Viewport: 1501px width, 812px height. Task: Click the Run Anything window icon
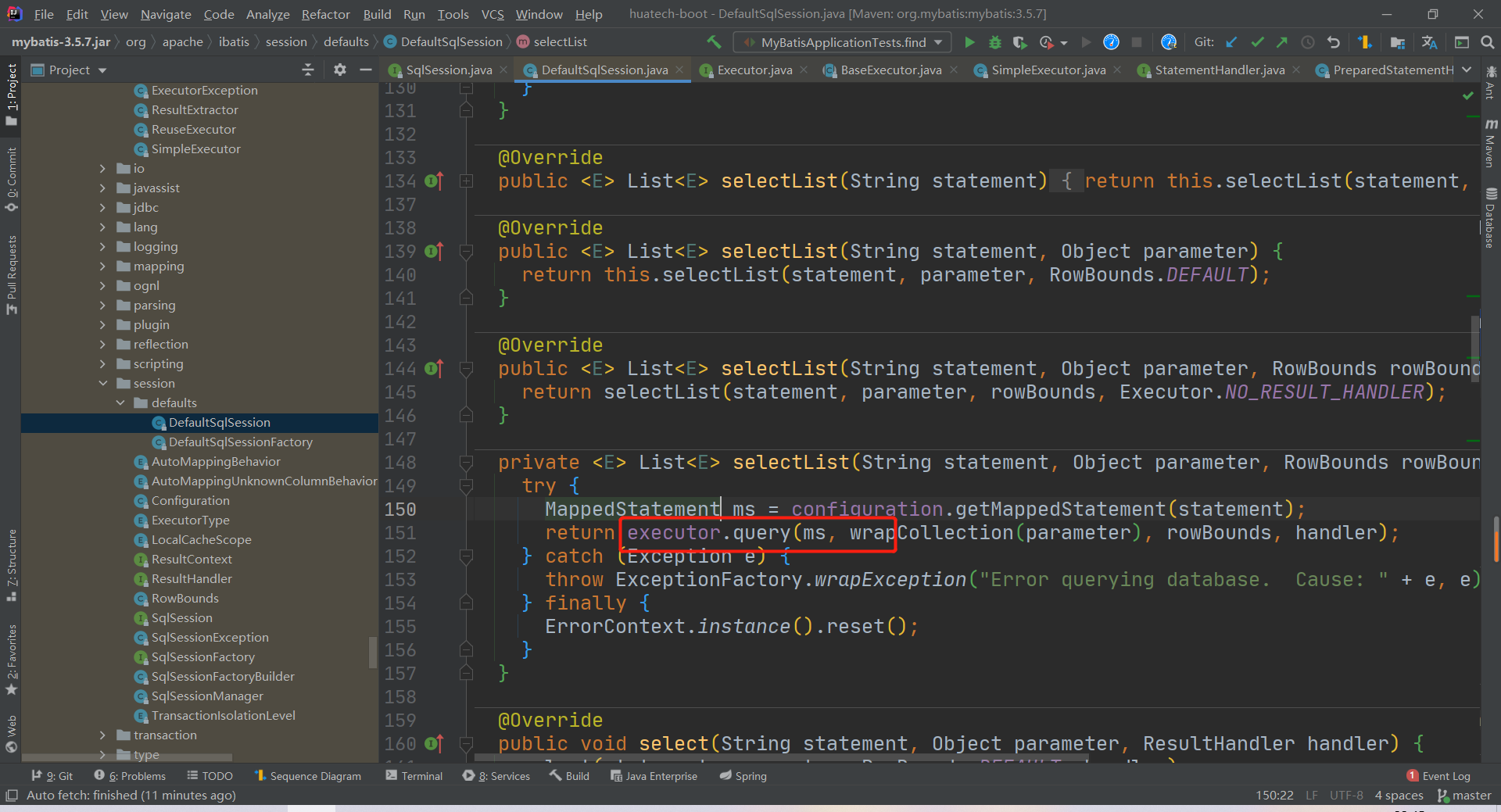[1462, 42]
